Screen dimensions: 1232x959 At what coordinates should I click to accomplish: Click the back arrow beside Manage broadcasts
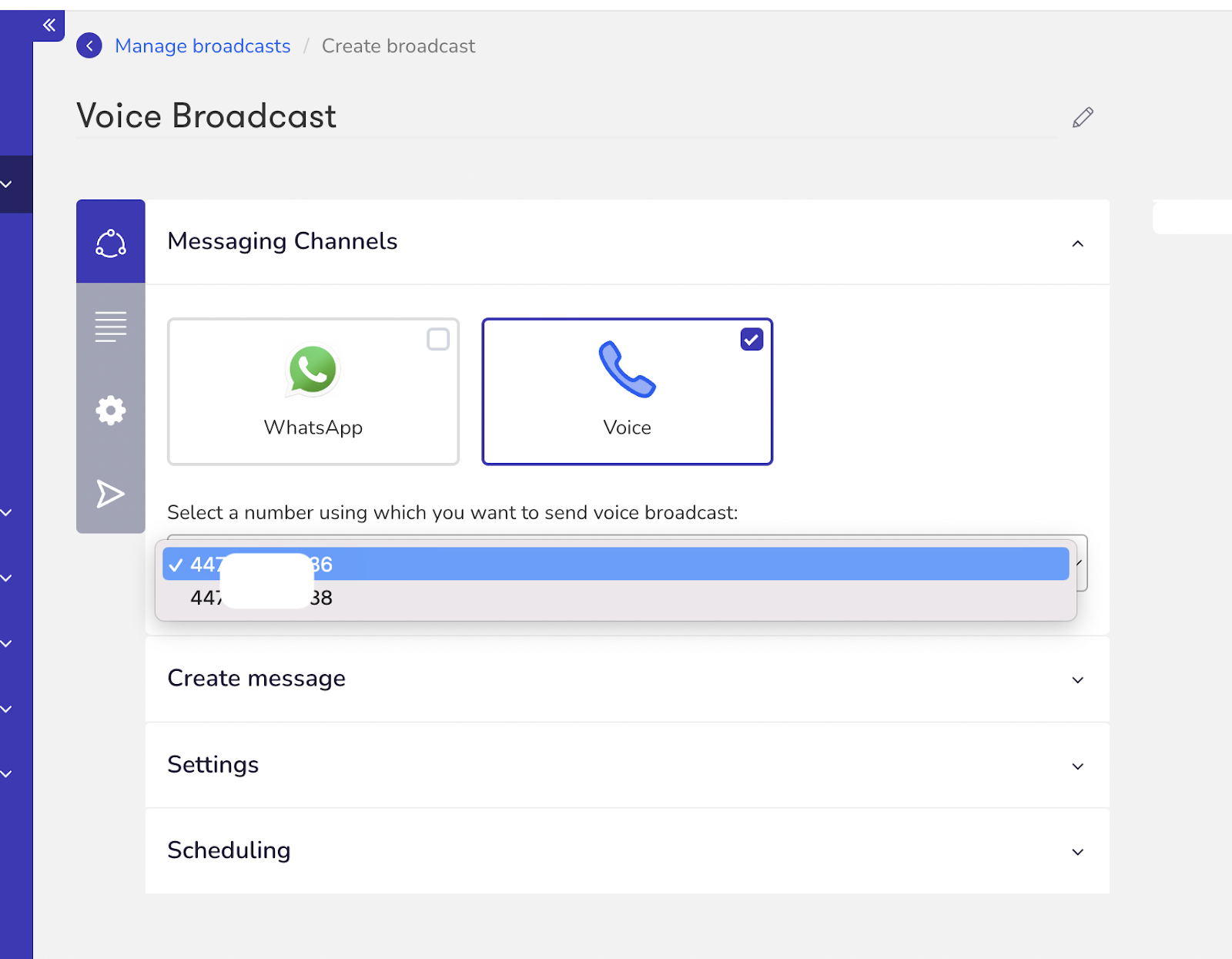pos(89,45)
